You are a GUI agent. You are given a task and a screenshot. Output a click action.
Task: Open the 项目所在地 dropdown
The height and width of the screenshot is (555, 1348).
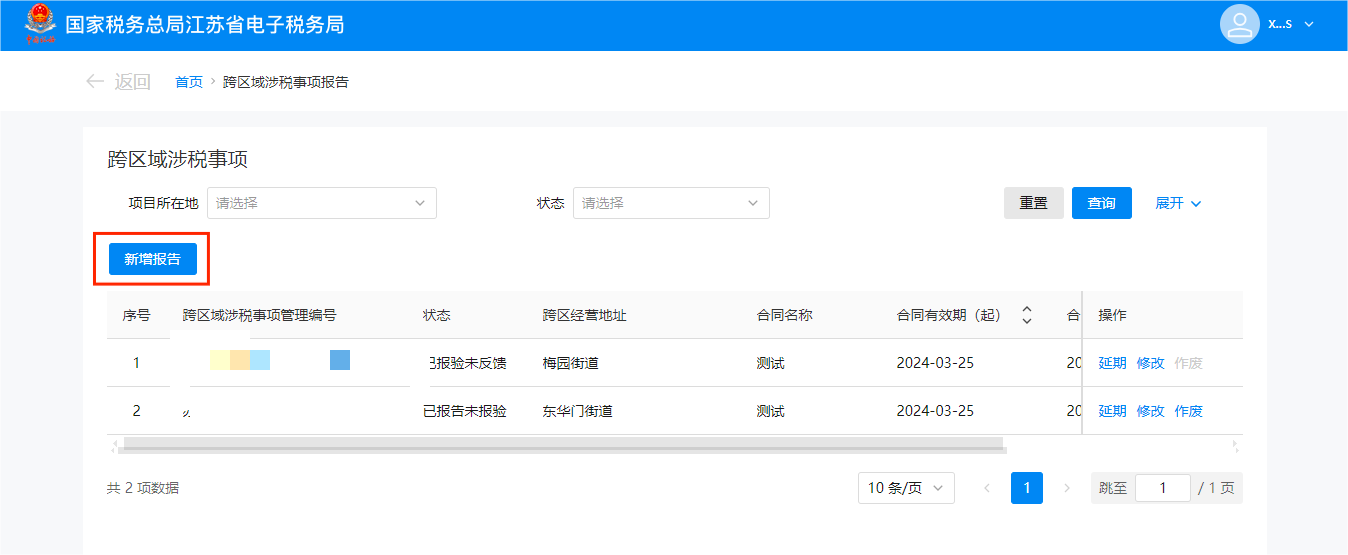(x=321, y=203)
